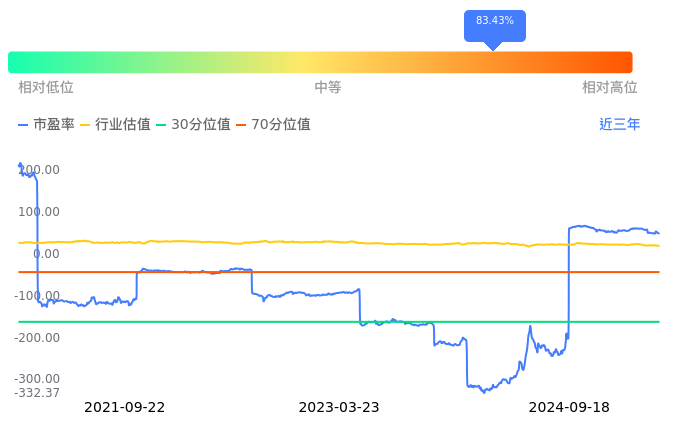This screenshot has width=686, height=442.
Task: Select the 2021-09-22 date axis label
Action: tap(125, 407)
